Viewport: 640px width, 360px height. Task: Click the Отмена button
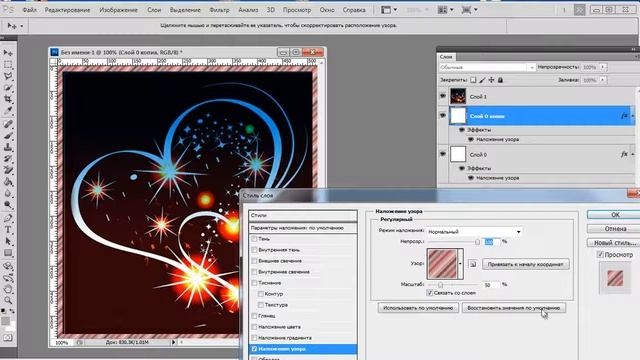tap(615, 229)
